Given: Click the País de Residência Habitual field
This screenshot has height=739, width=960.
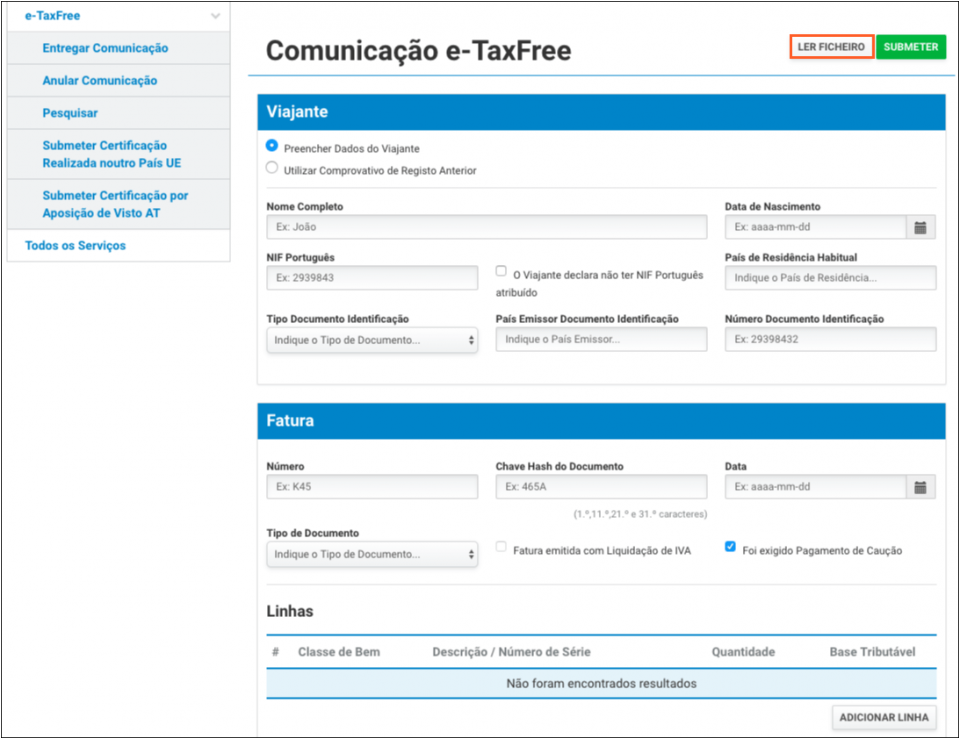Looking at the screenshot, I should 830,278.
